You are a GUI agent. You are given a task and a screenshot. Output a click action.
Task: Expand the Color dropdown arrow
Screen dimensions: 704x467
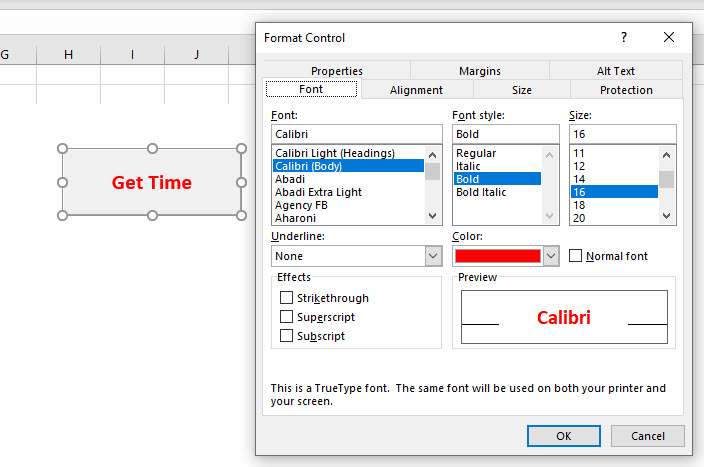click(x=550, y=256)
